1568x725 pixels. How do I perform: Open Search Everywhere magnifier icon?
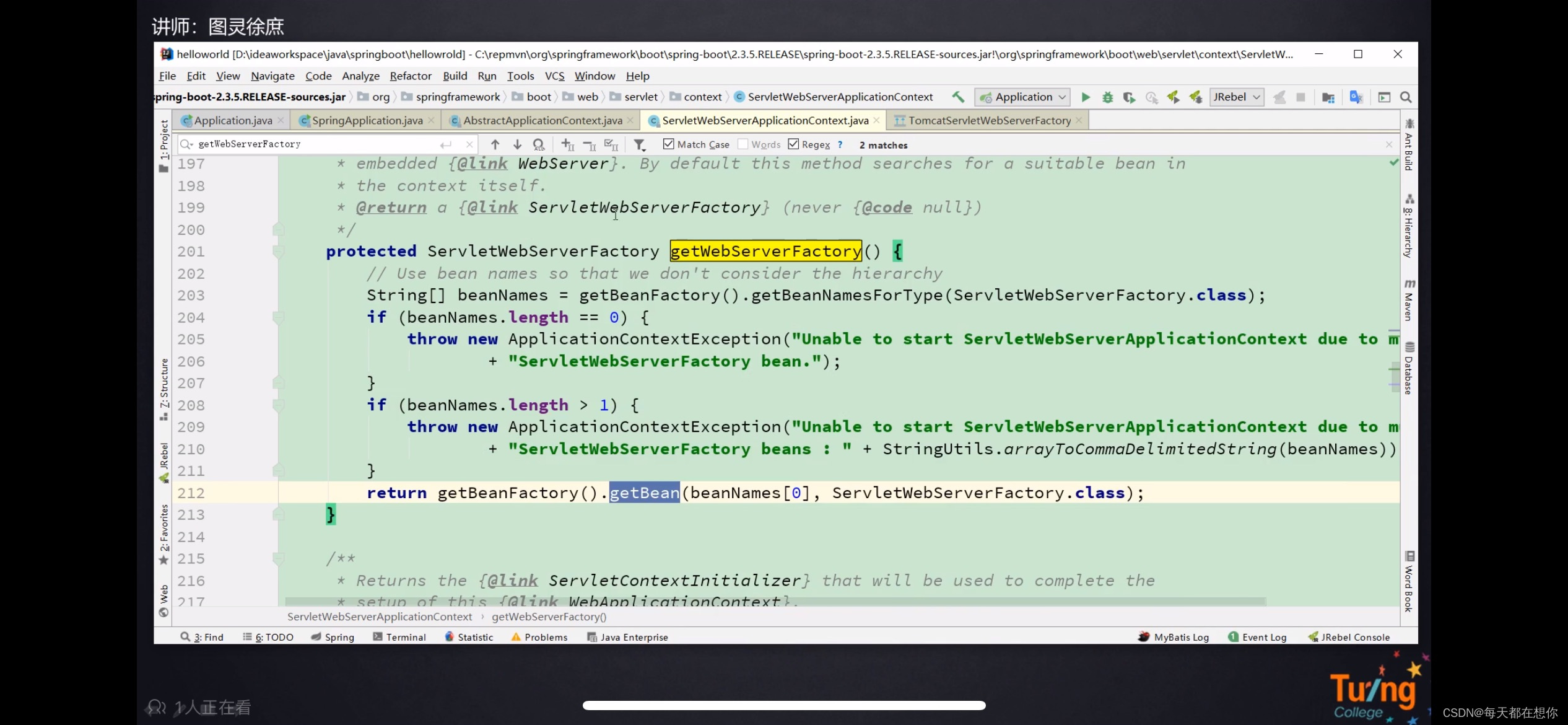coord(1406,97)
